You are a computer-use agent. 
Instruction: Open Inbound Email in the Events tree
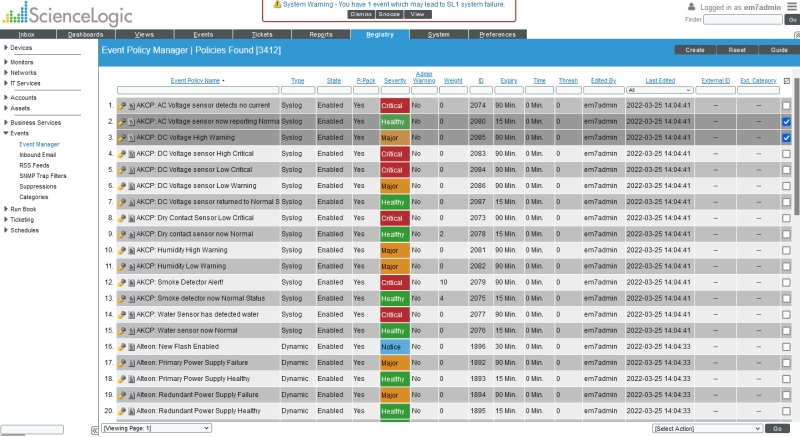[38, 155]
